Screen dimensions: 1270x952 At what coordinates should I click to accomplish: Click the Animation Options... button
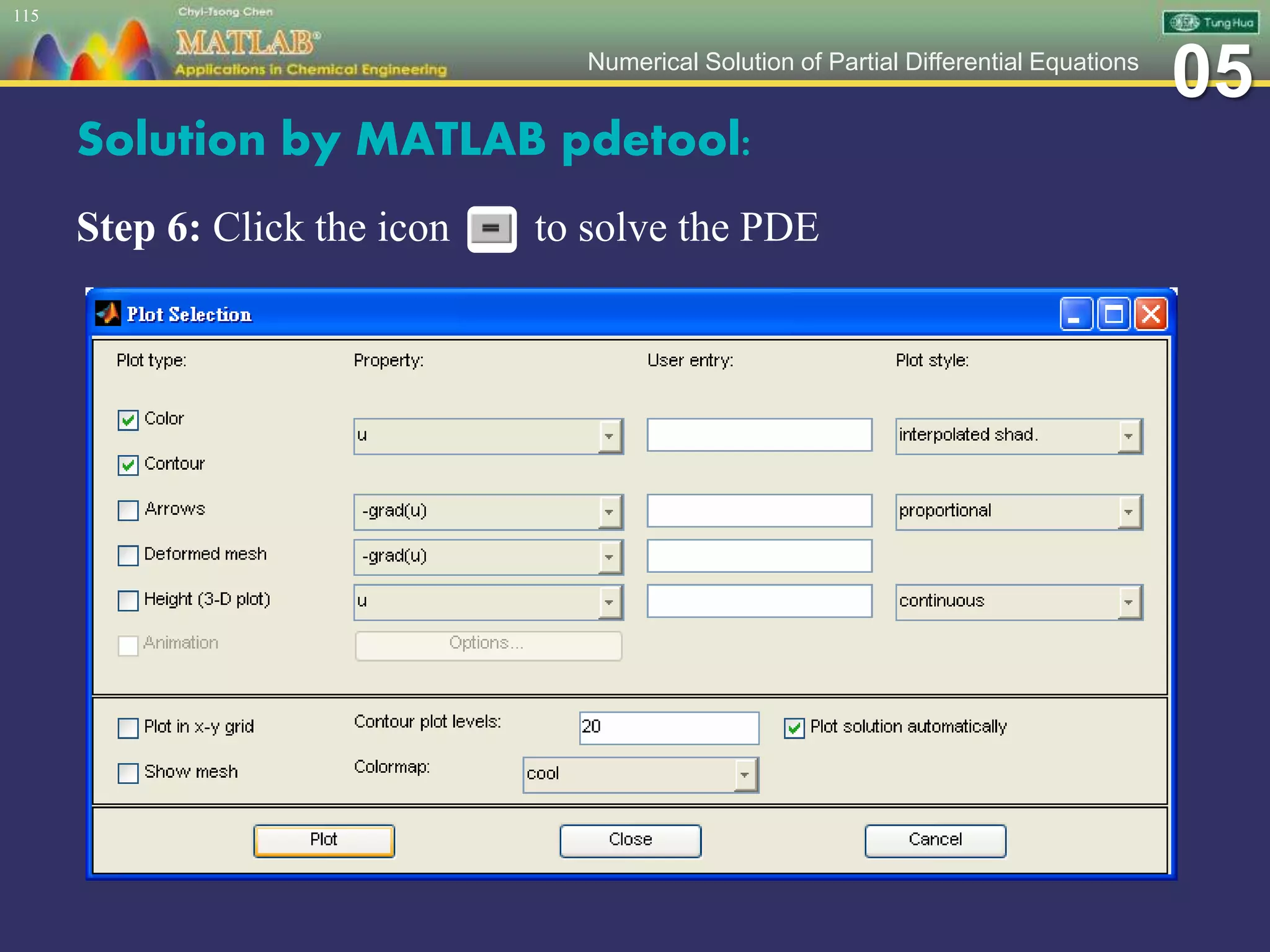coord(488,646)
